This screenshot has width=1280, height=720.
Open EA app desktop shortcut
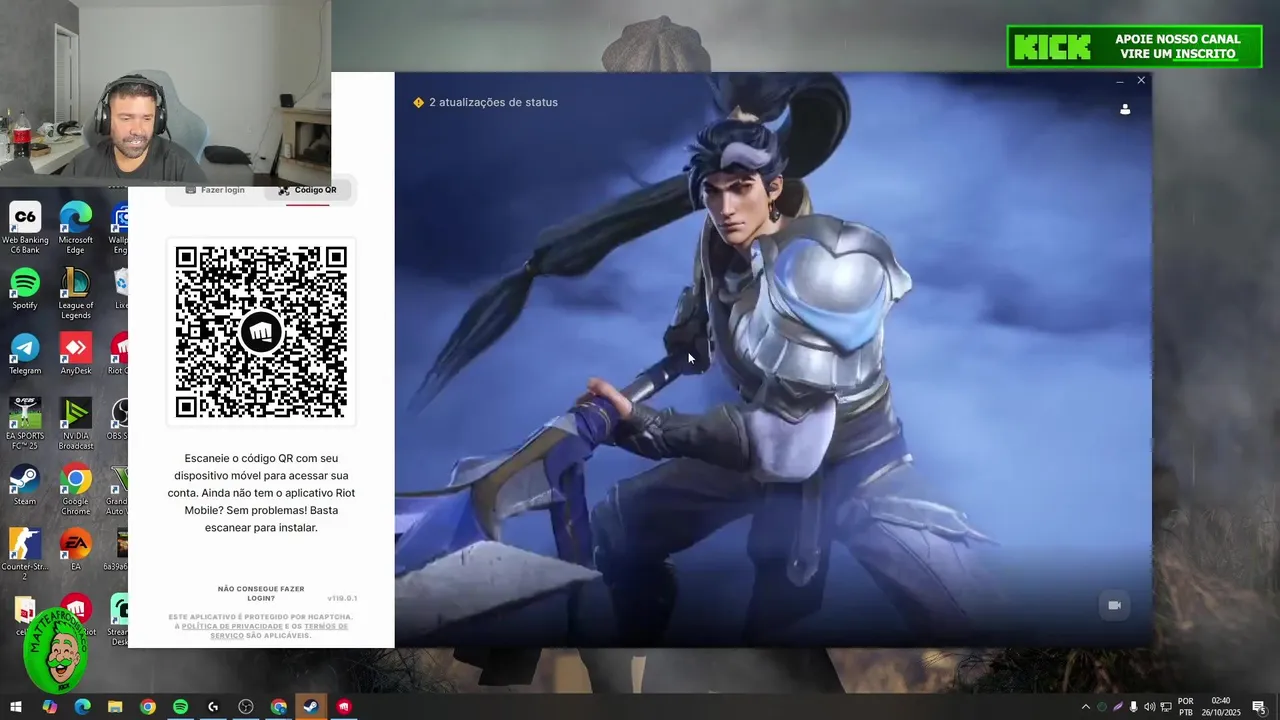coord(75,550)
